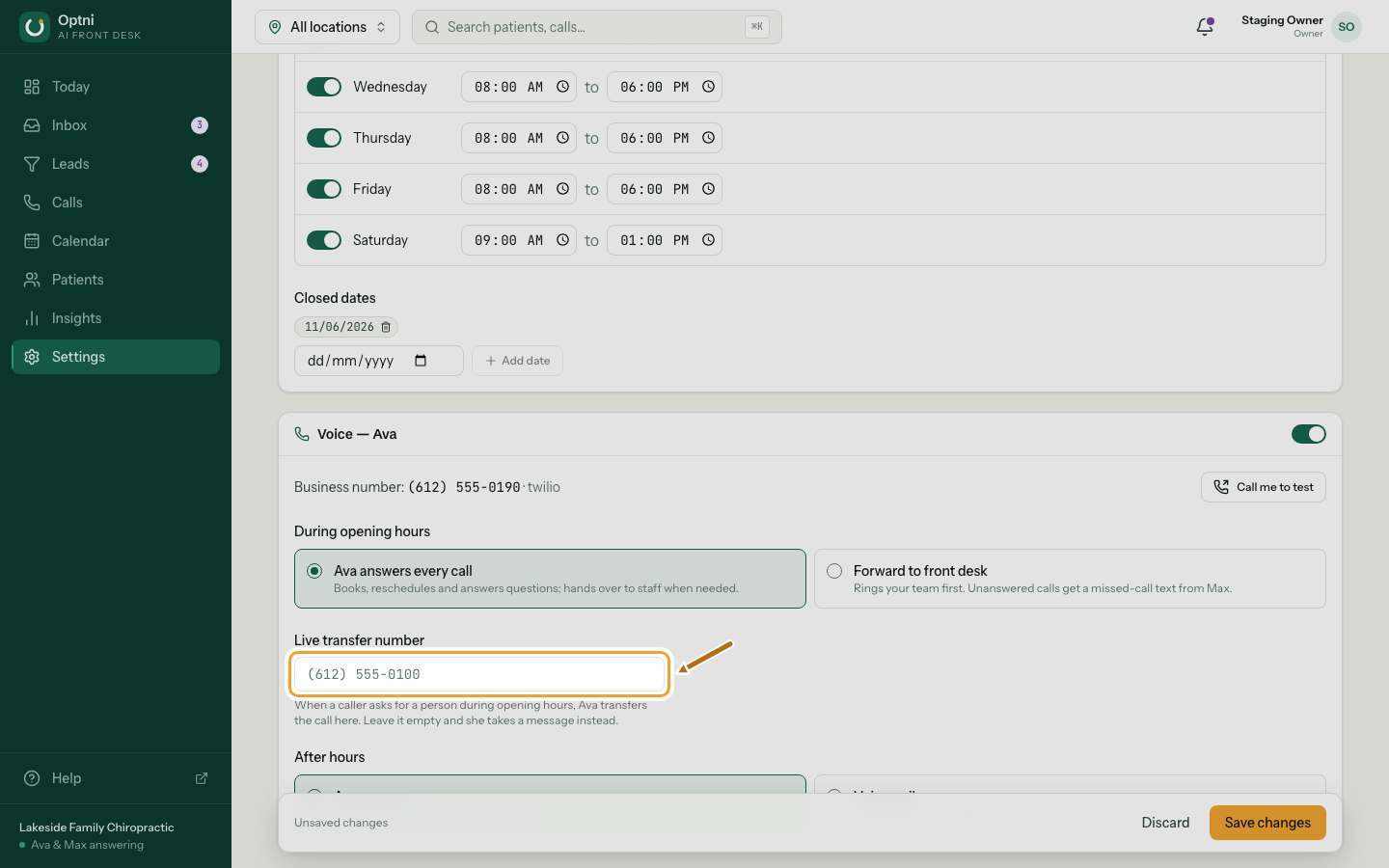Click the Optni logo icon

click(35, 27)
